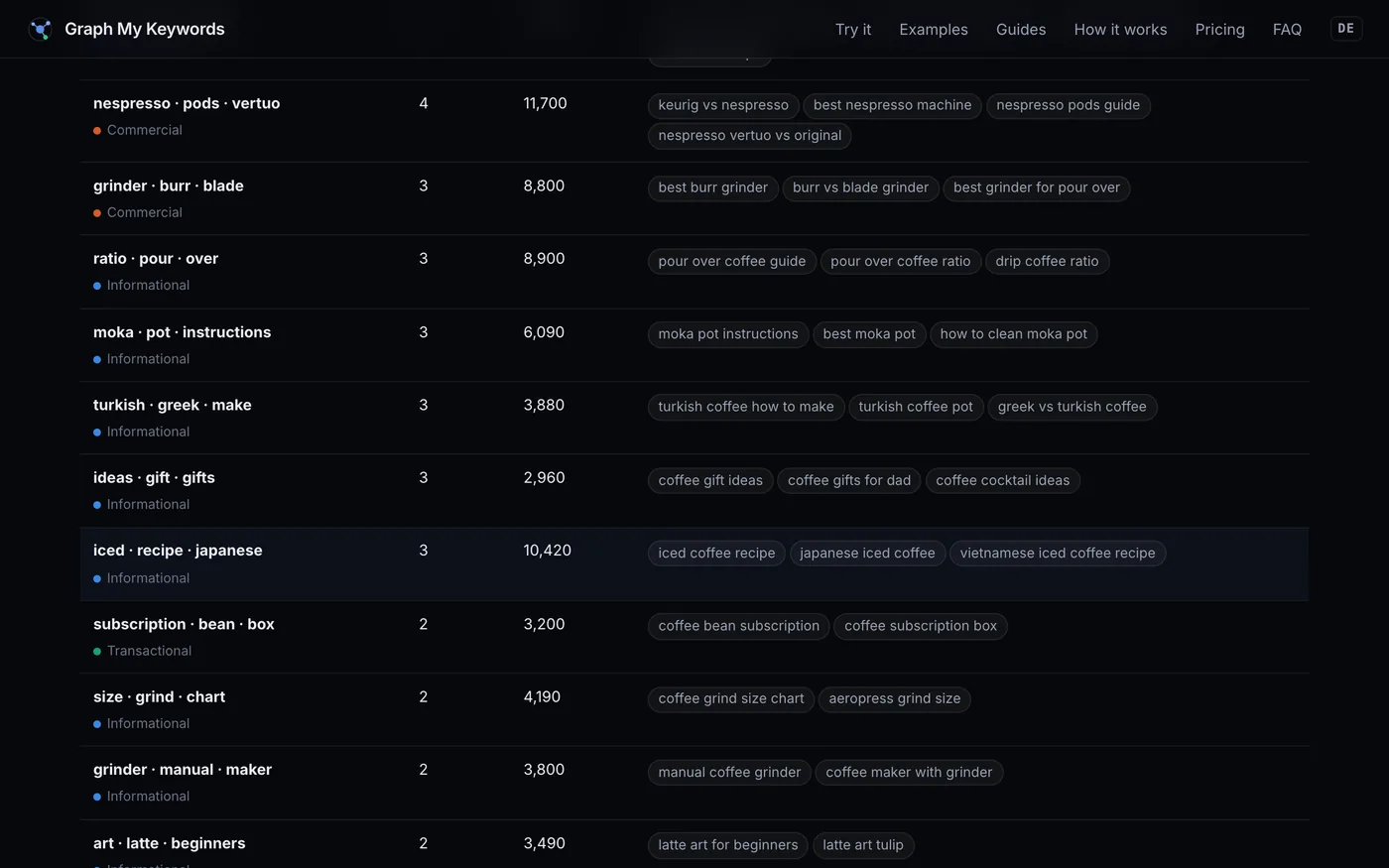Open the FAQ link
This screenshot has height=868, width=1389.
[x=1287, y=29]
